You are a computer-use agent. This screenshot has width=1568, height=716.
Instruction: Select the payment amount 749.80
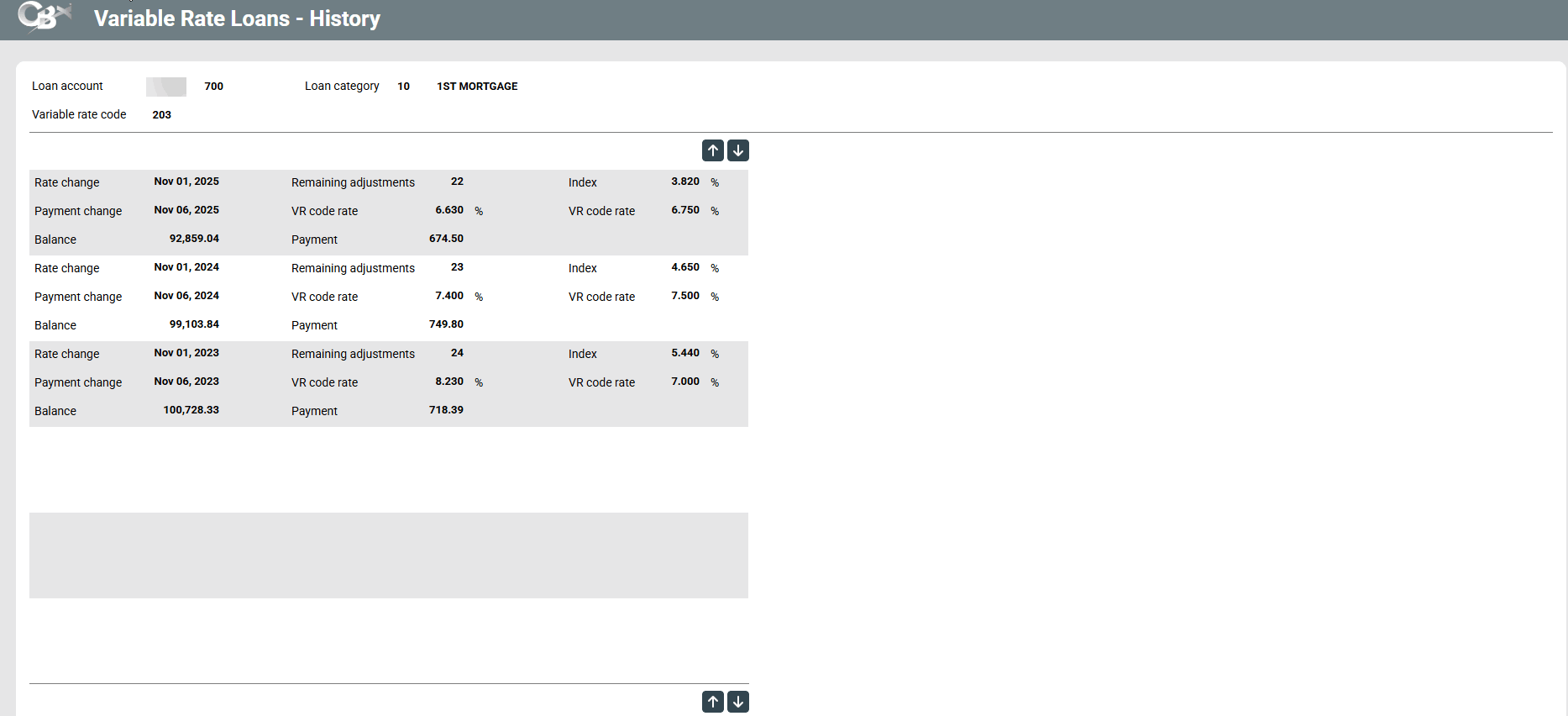click(446, 324)
